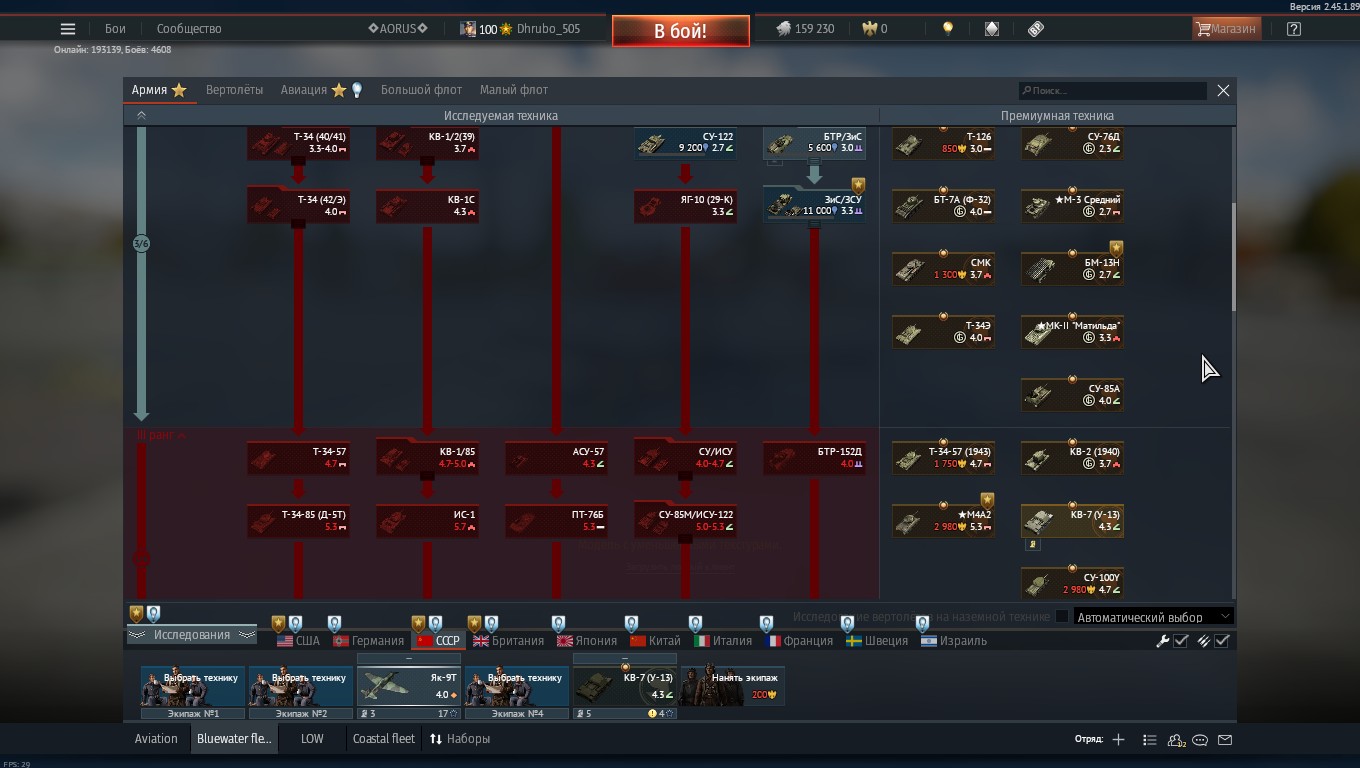Open the mail envelope icon
This screenshot has height=768, width=1360.
pos(1225,740)
